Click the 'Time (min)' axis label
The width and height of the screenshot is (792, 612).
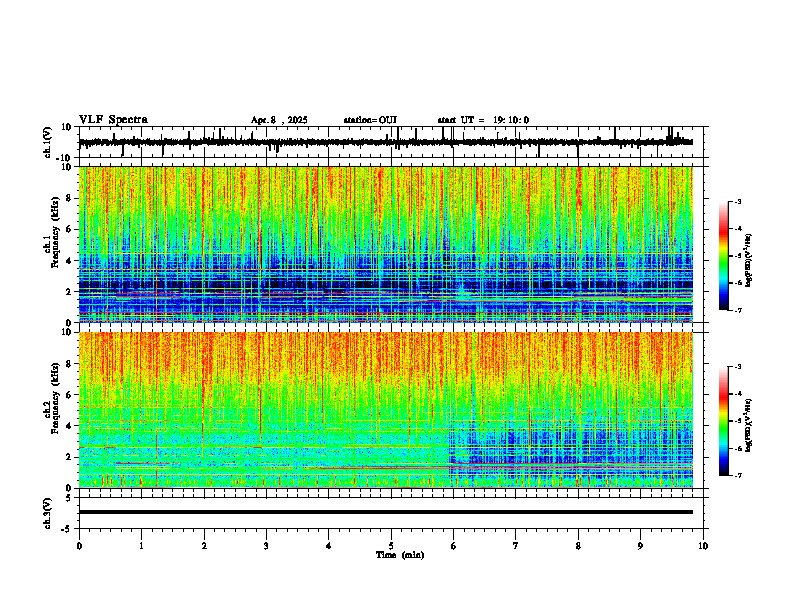point(400,555)
